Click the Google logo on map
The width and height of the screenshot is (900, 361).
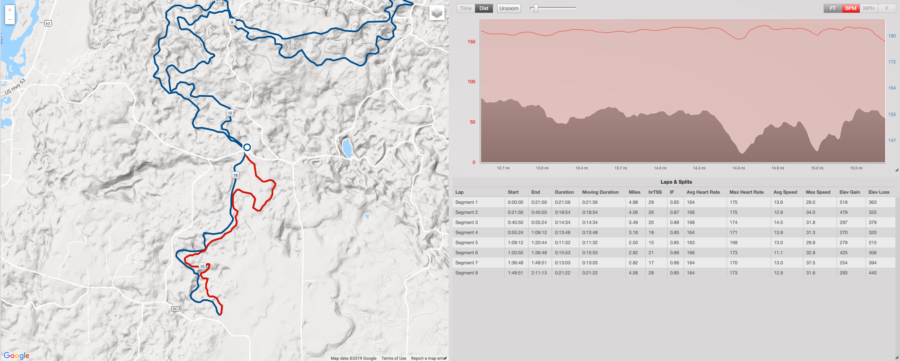coord(15,356)
